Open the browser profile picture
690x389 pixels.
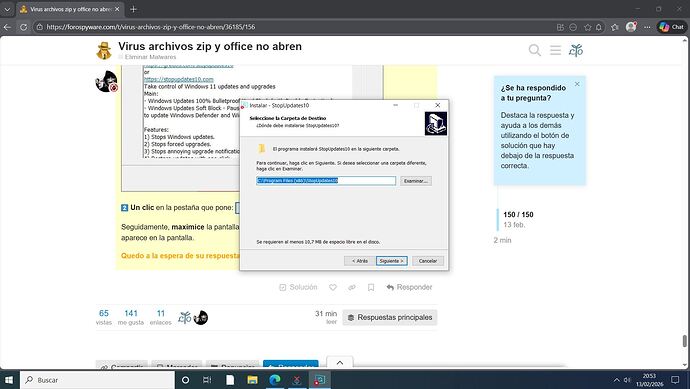point(631,27)
